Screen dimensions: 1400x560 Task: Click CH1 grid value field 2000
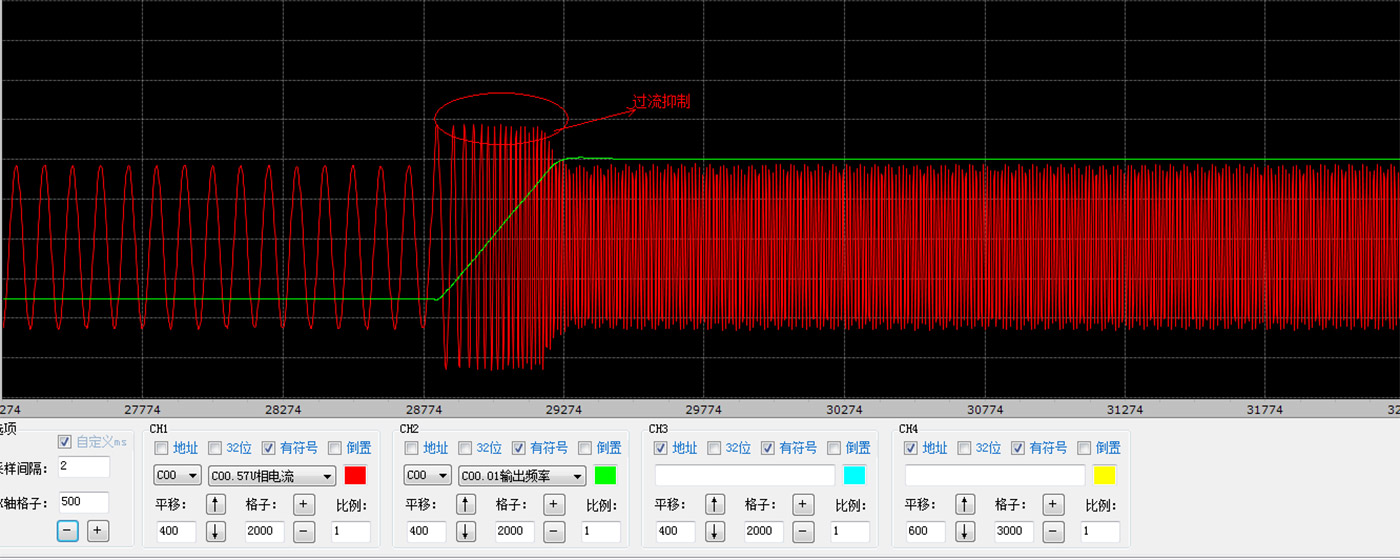(264, 531)
